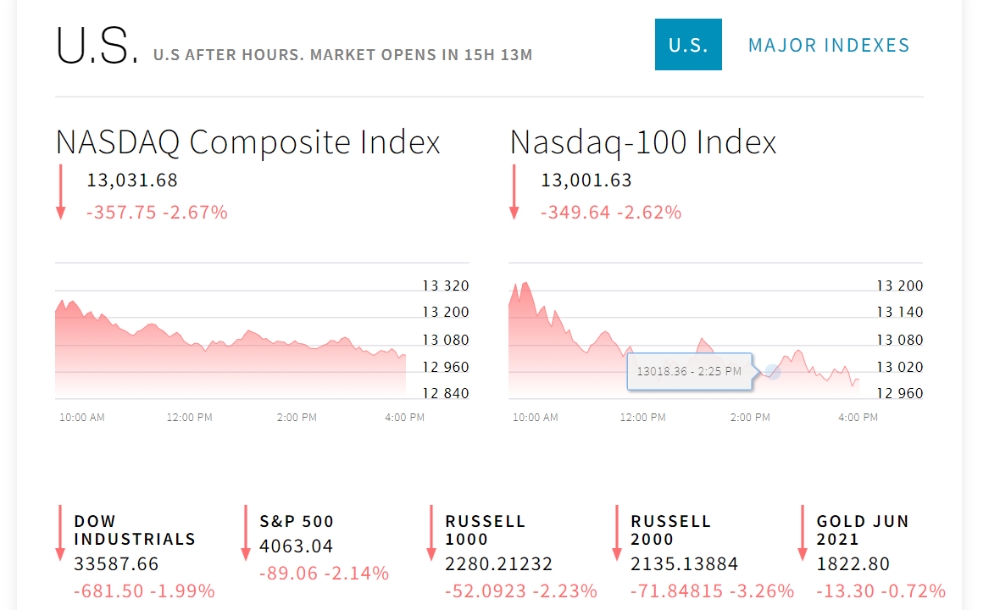The height and width of the screenshot is (610, 1000).
Task: Open the S&P 500 quote
Action: 296,521
